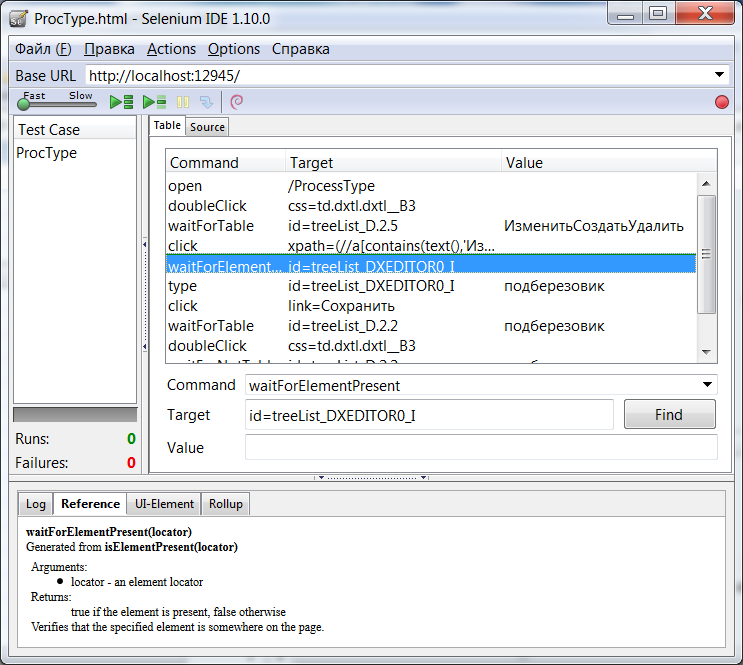Click the Fast/Slow speed slider

point(56,103)
